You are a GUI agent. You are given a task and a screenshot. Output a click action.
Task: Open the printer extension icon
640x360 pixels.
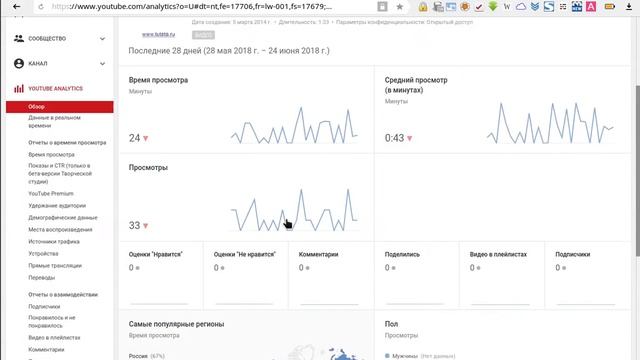pos(438,7)
